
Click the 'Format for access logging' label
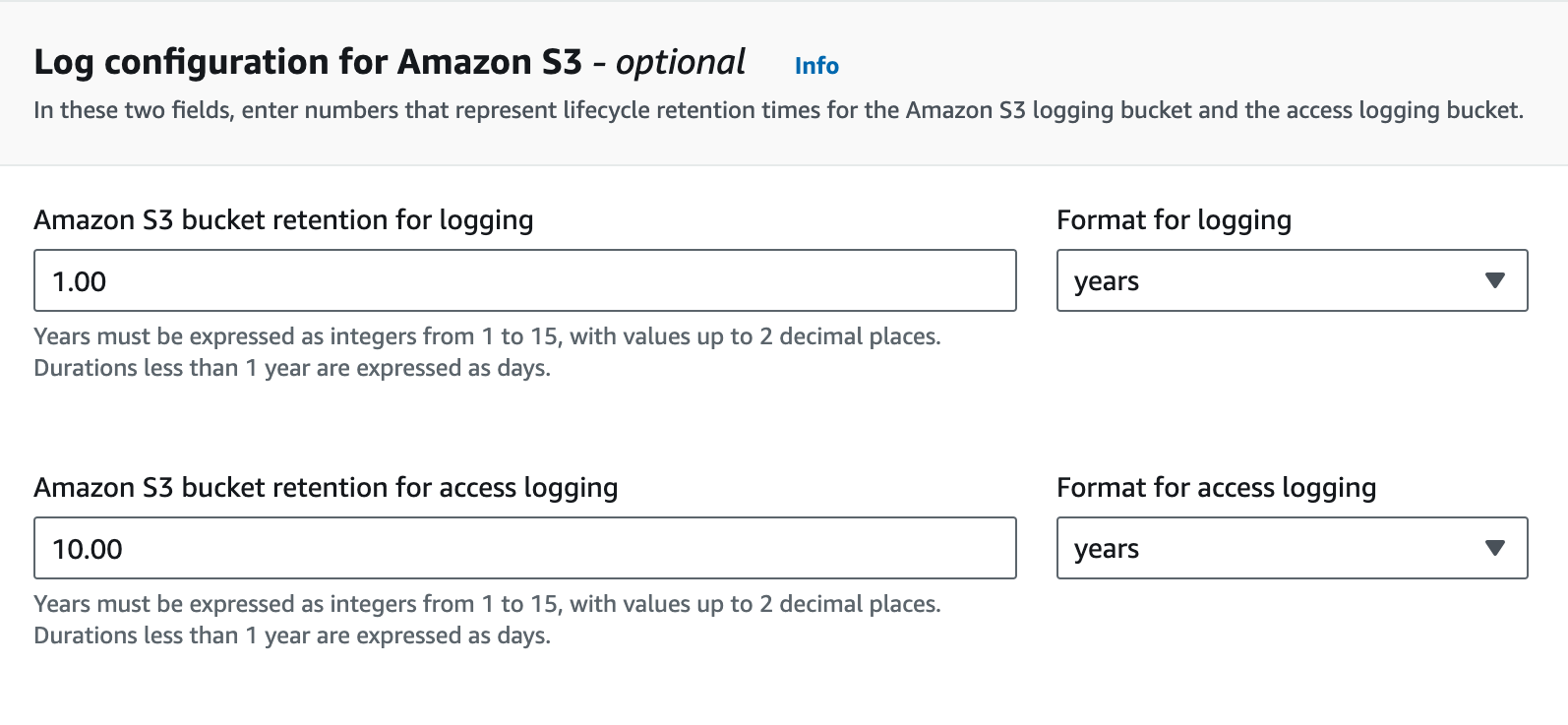click(1216, 488)
